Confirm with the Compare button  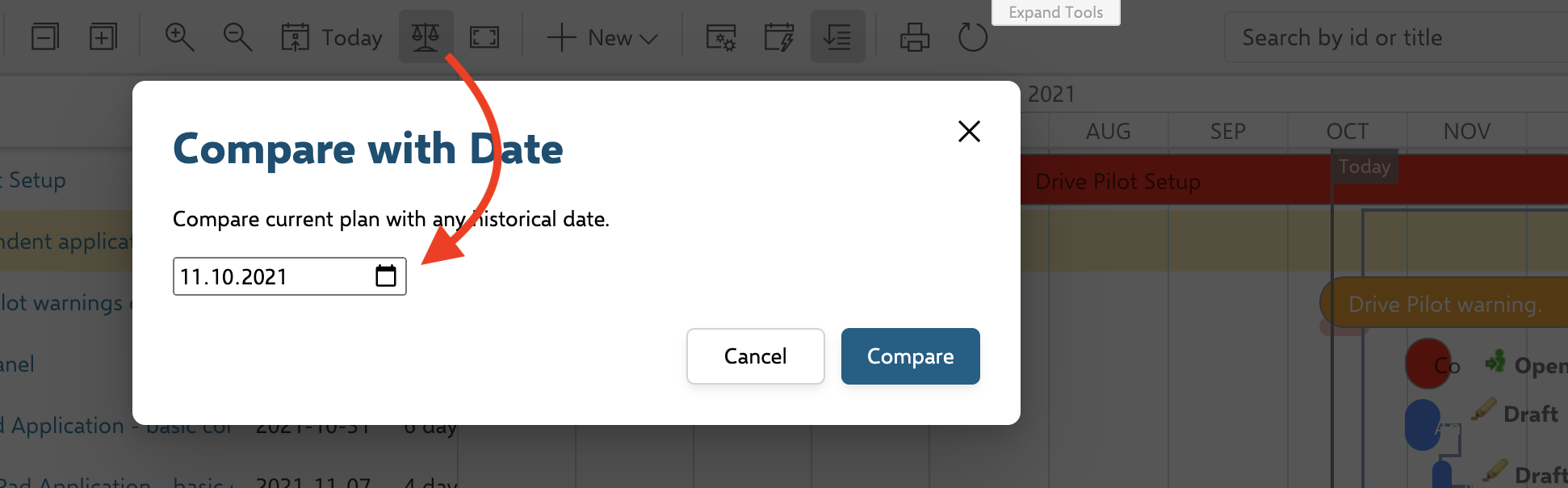coord(910,356)
